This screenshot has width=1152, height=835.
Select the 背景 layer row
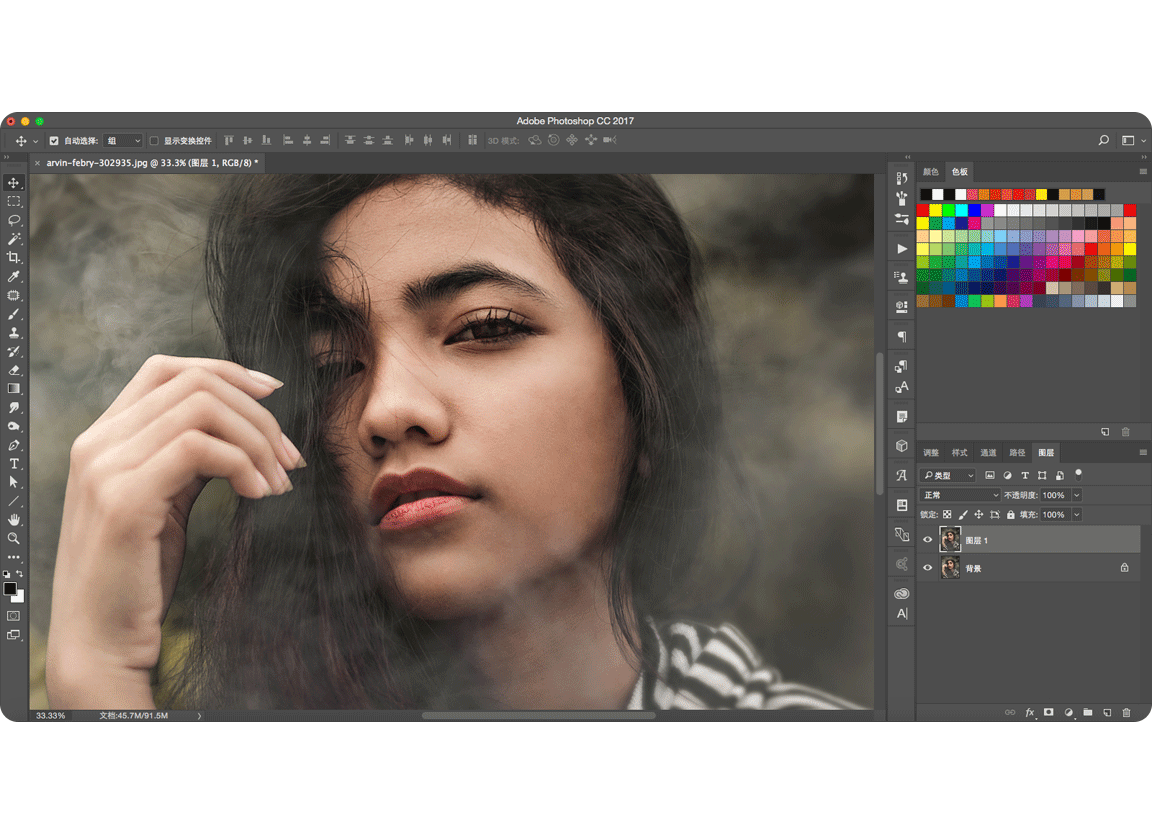pos(1029,568)
